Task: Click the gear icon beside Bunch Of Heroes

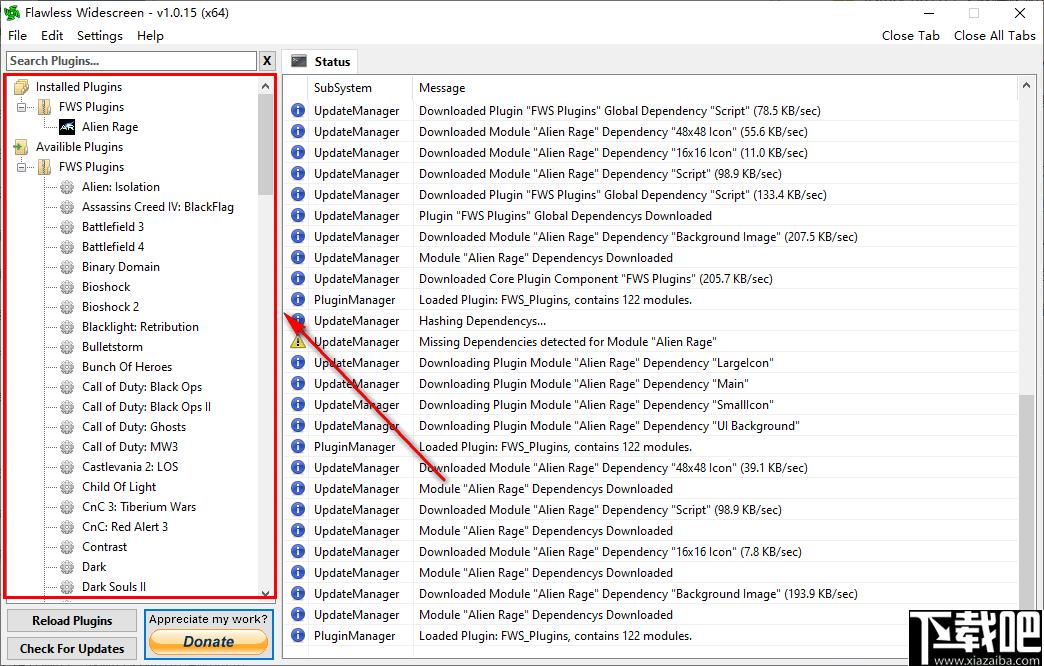Action: coord(67,367)
